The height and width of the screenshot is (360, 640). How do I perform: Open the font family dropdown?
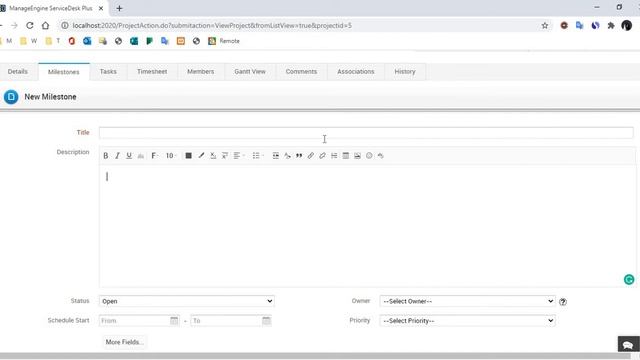(154, 156)
